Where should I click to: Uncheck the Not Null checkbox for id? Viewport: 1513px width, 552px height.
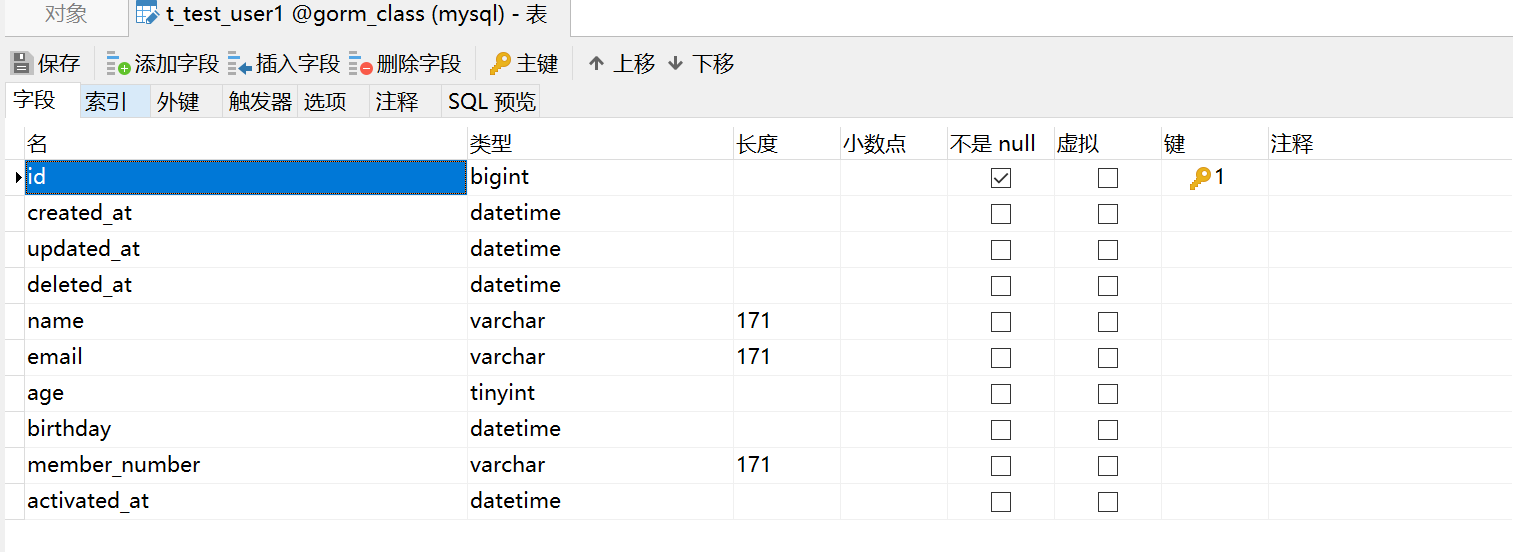coord(1000,178)
